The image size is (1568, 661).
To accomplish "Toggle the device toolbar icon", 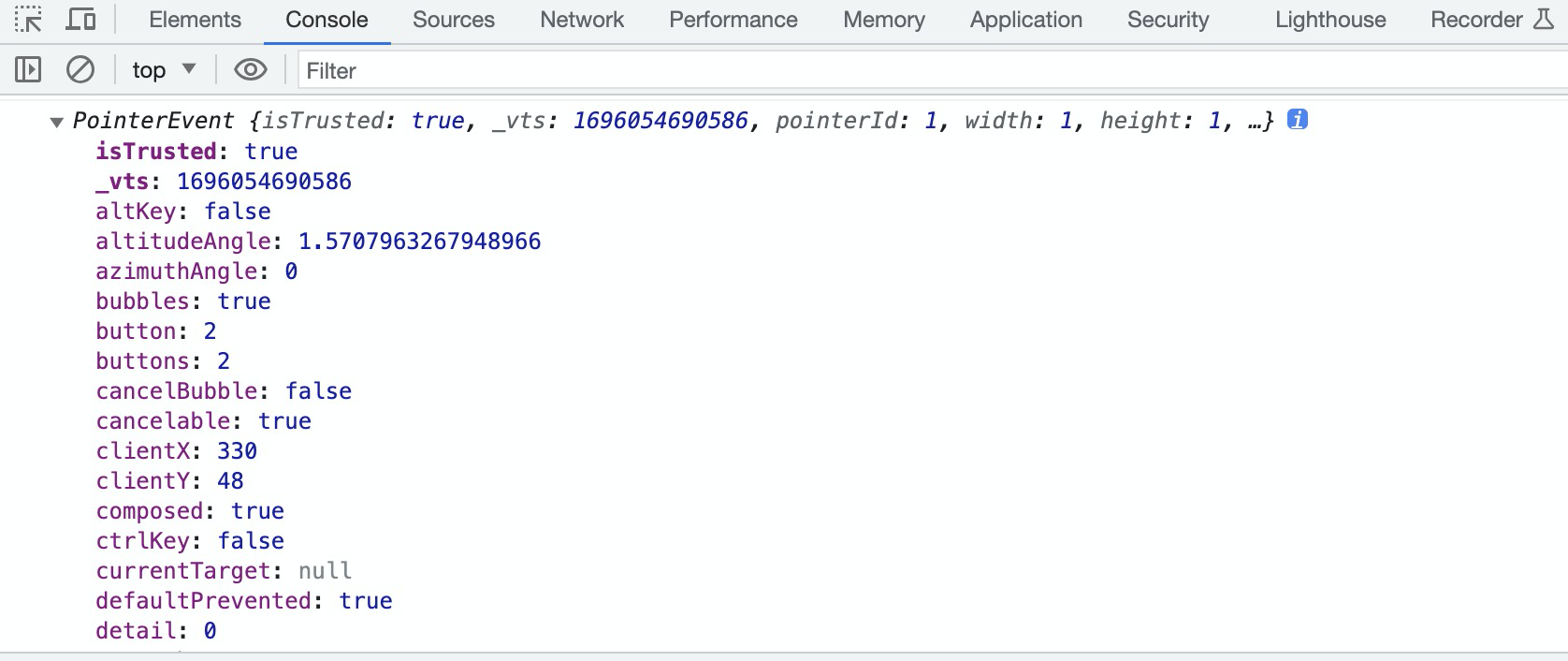I will coord(80,20).
